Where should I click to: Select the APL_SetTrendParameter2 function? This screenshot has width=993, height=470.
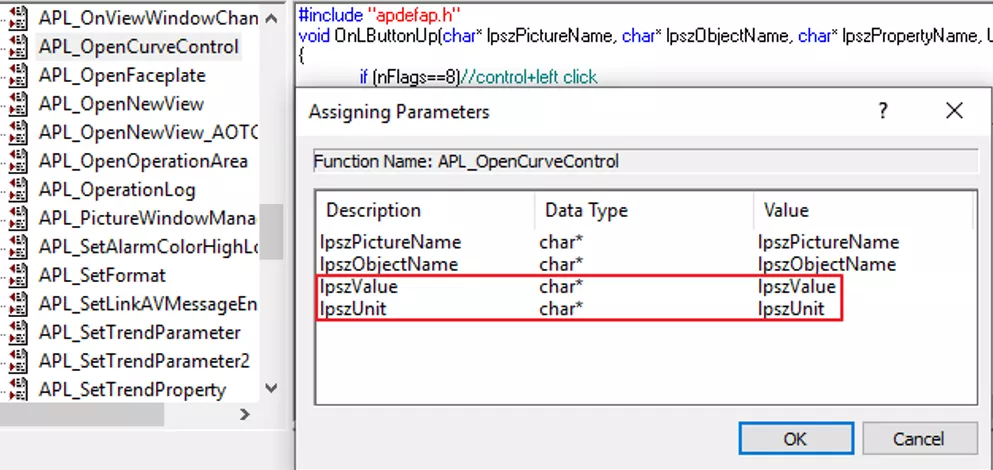tap(144, 361)
